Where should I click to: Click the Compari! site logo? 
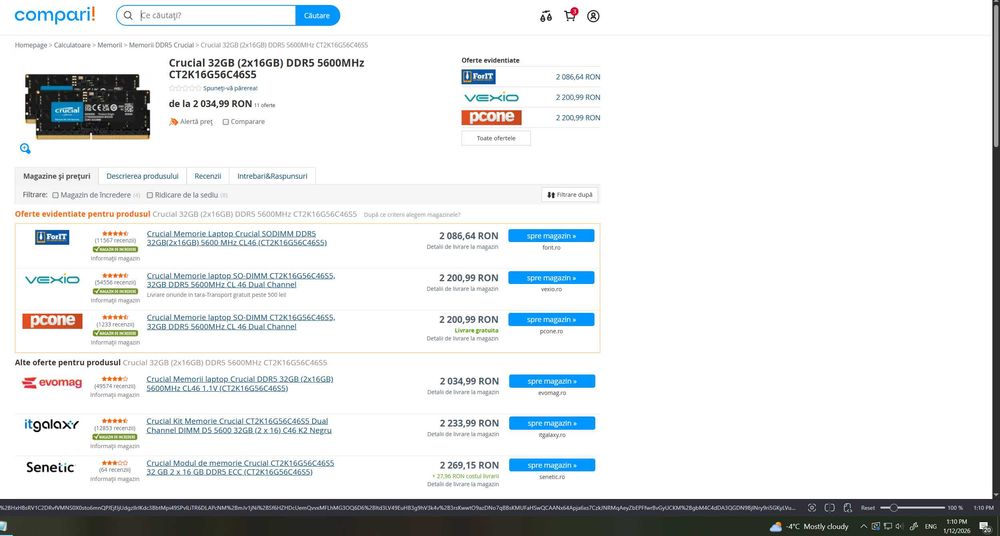pos(55,15)
